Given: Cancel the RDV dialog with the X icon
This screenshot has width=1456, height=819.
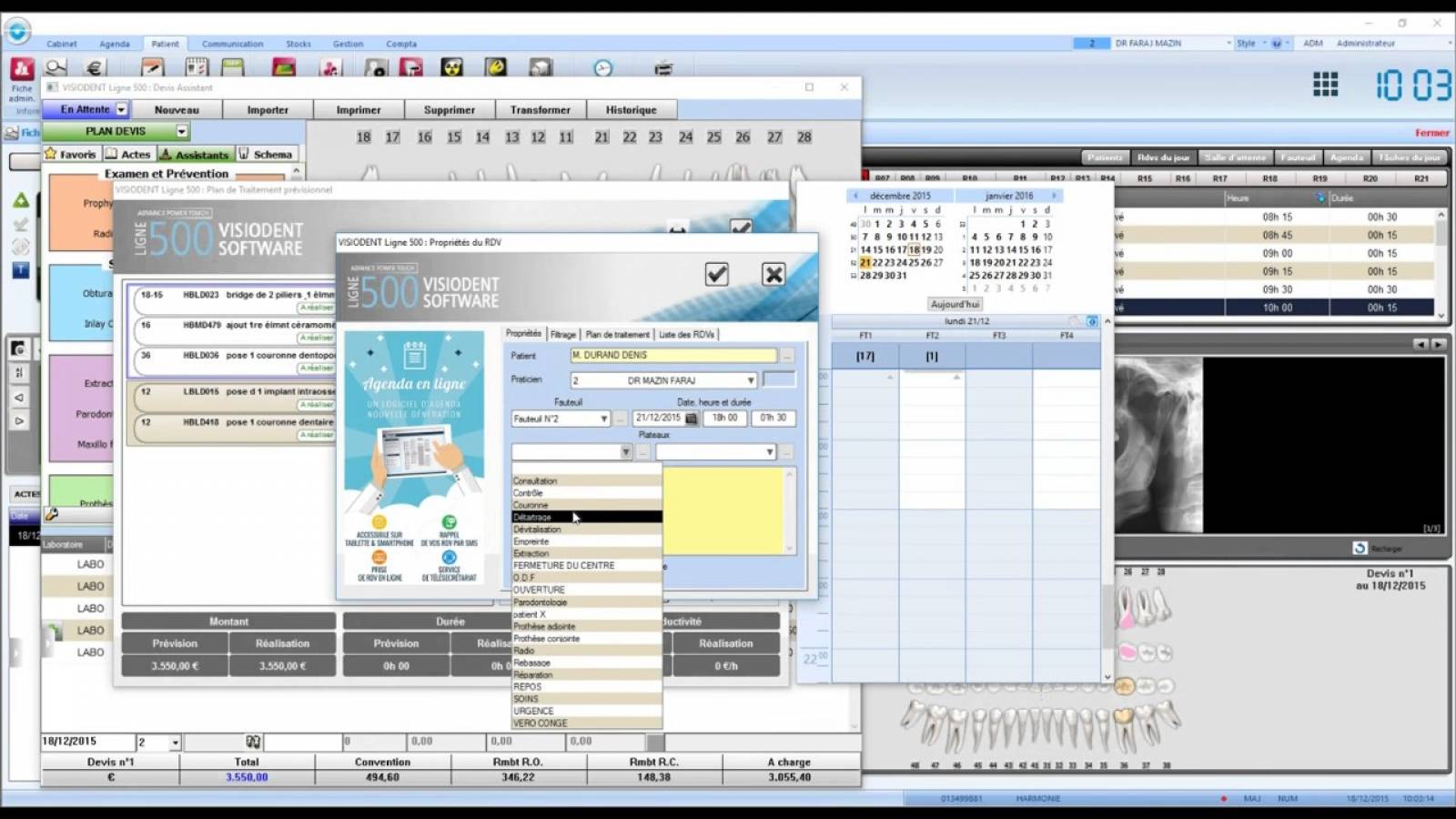Looking at the screenshot, I should coord(773,274).
